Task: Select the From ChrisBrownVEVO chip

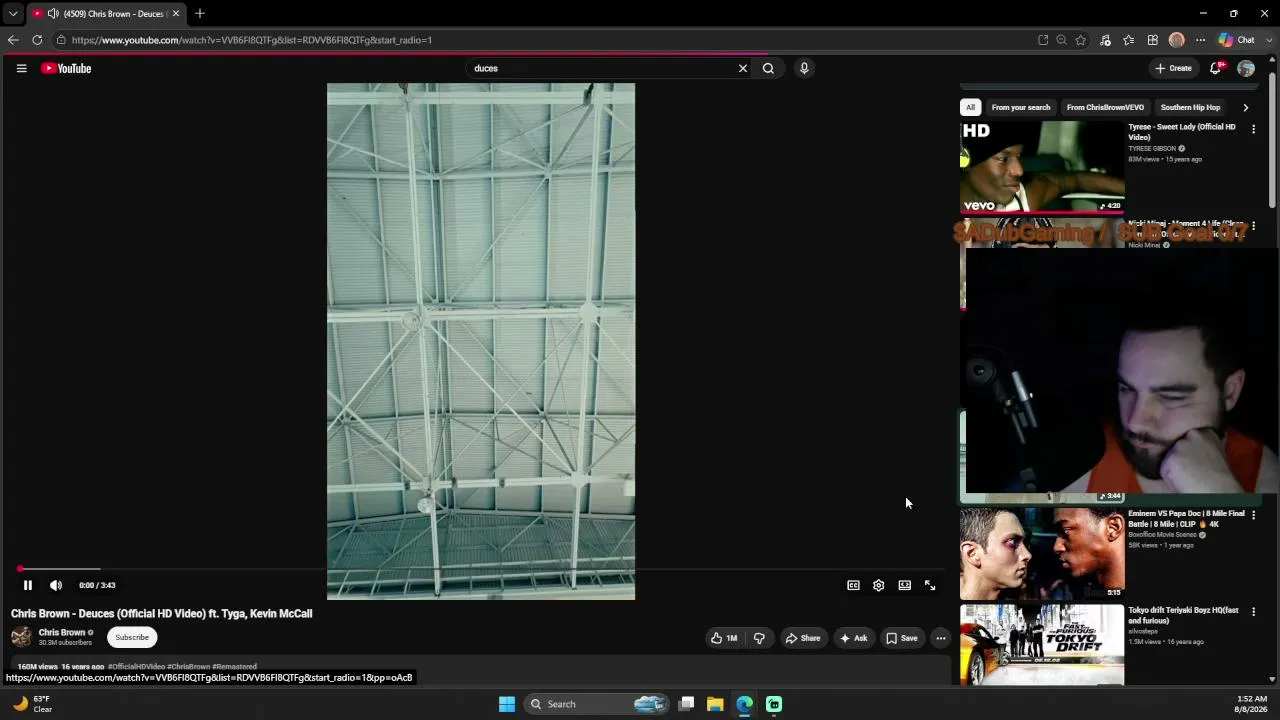Action: (x=1105, y=107)
